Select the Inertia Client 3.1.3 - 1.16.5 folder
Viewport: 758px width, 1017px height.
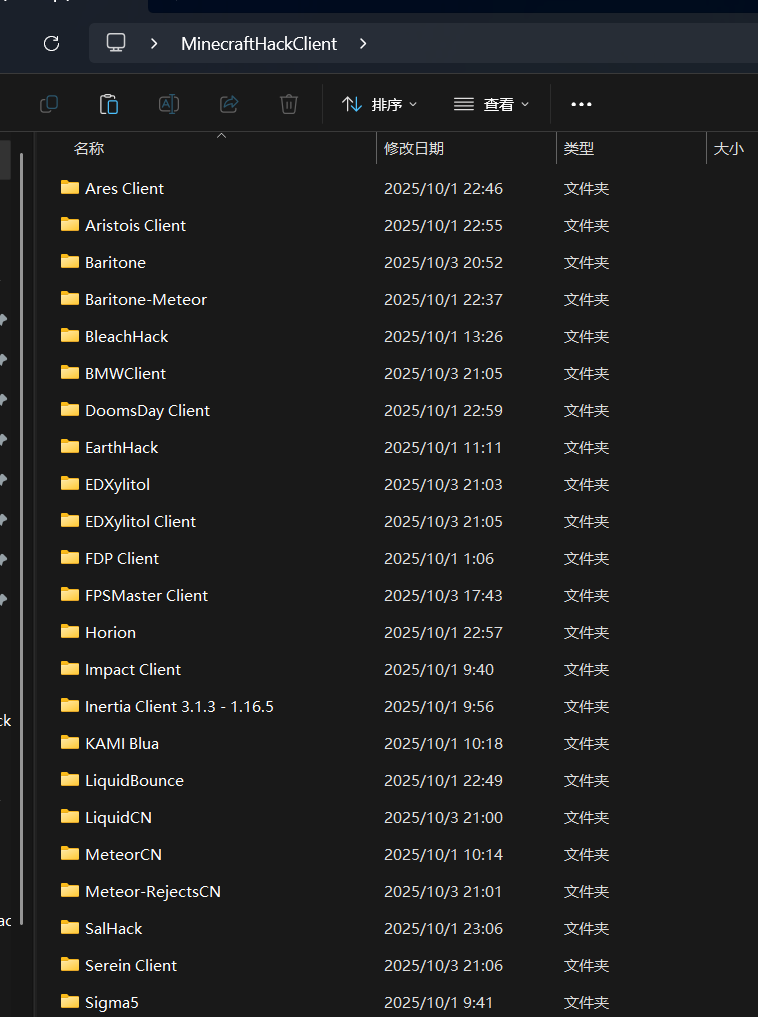coord(179,706)
